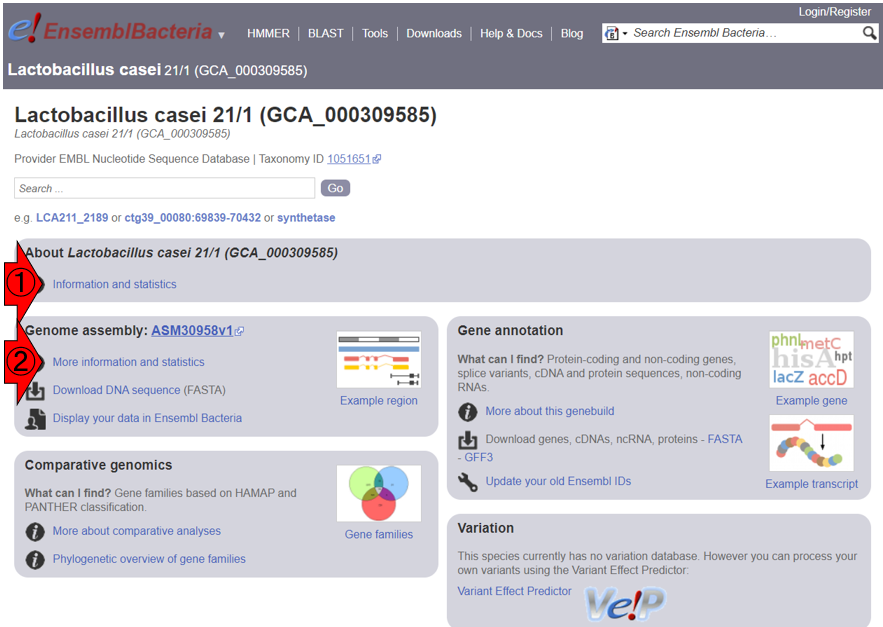Open More about this genebuild link

point(550,411)
